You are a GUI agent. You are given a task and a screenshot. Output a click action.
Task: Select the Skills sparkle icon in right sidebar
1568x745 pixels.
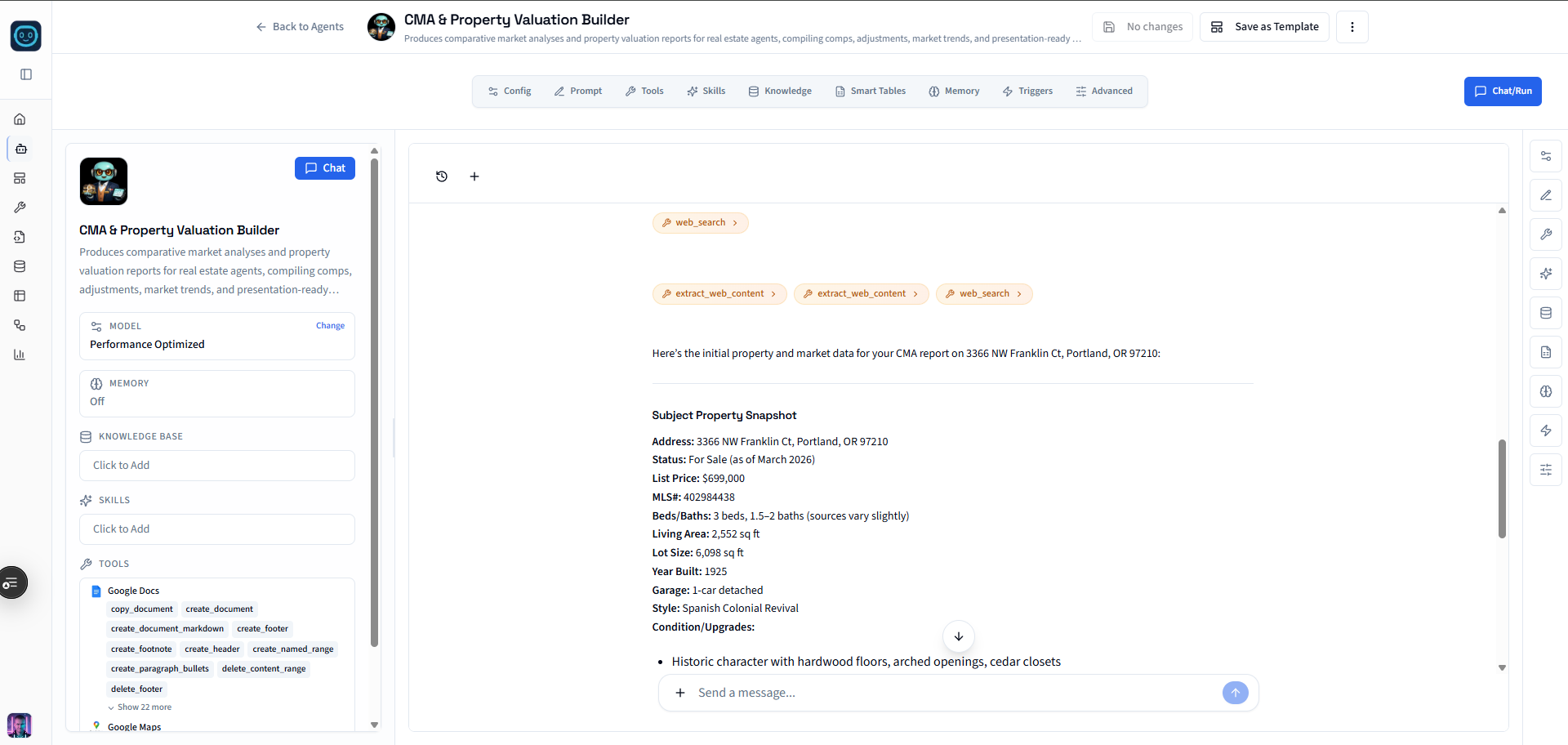pyautogui.click(x=1546, y=274)
